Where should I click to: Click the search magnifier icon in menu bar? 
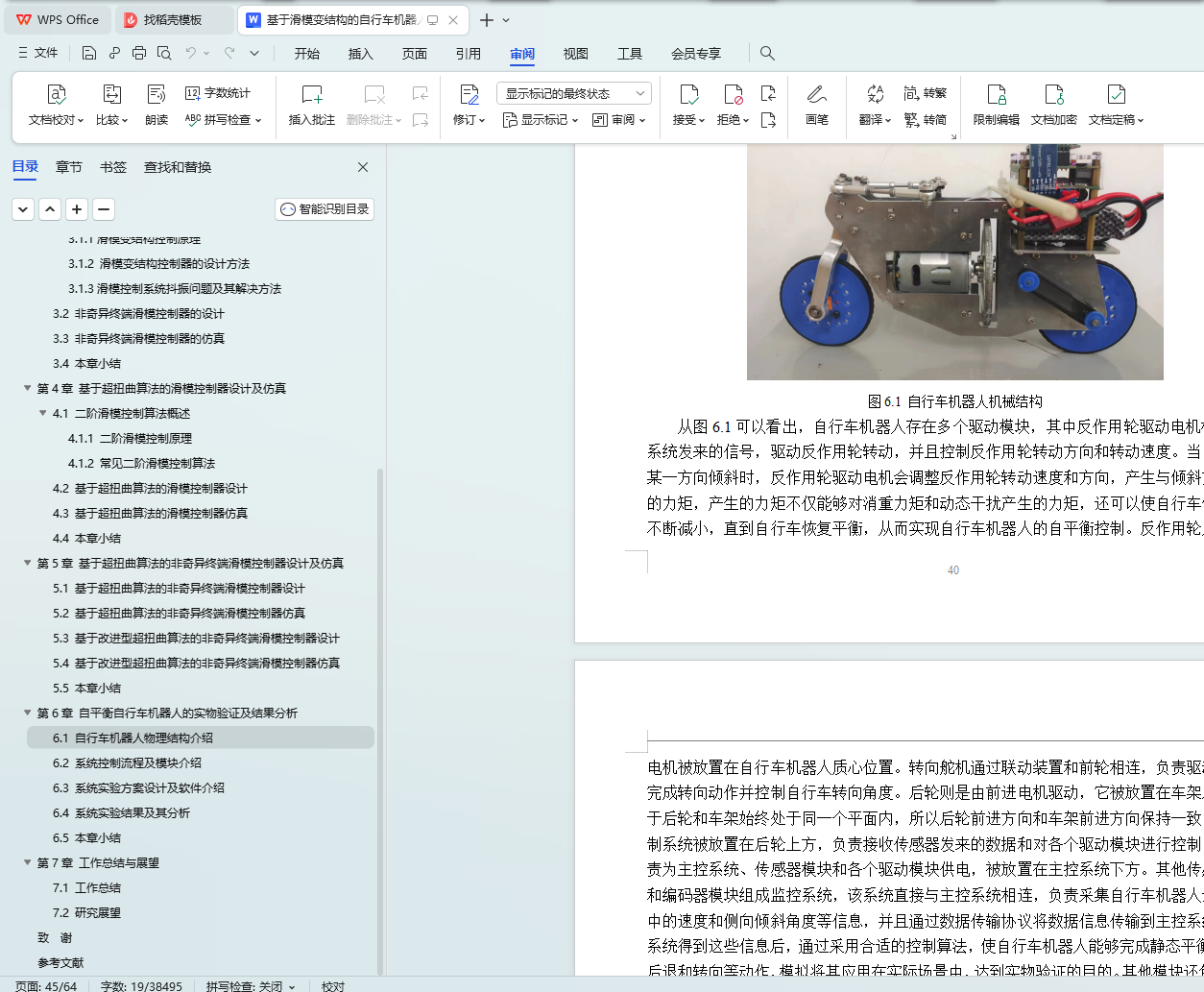[767, 53]
